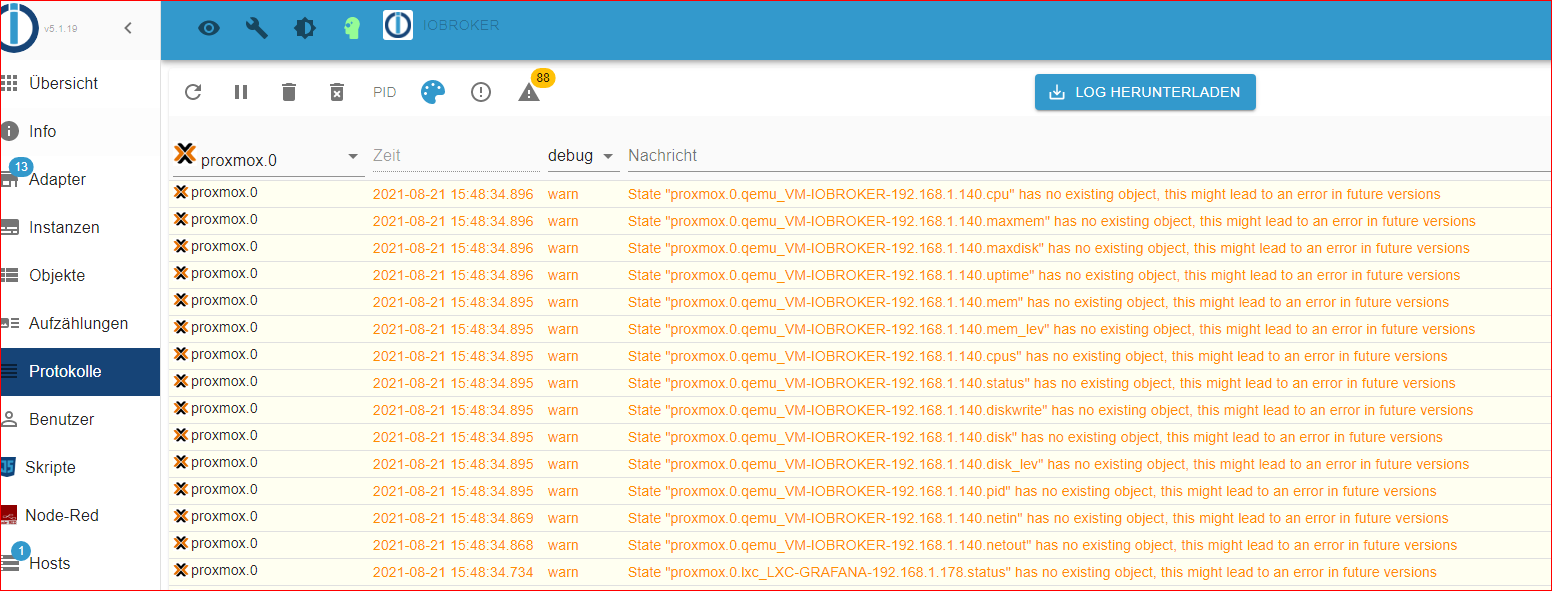Delete the log file using the trash-with-X icon
Viewport: 1552px width, 591px height.
[337, 92]
